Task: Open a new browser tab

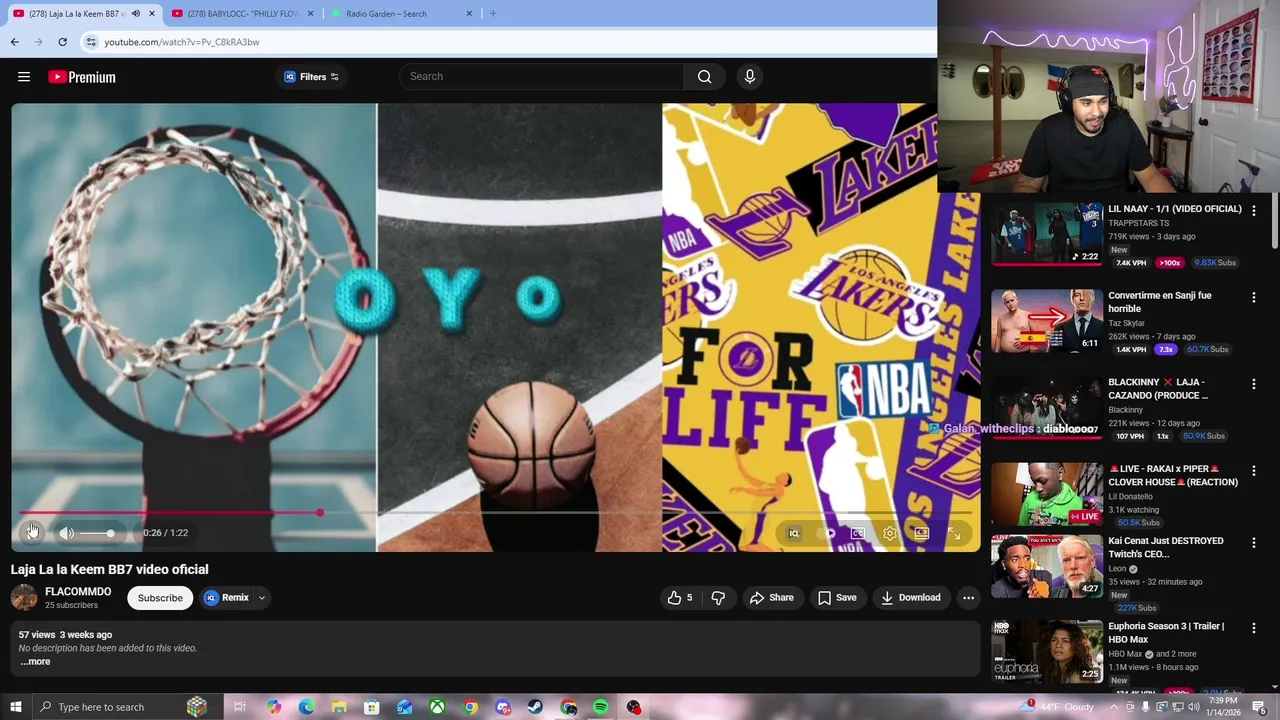Action: pyautogui.click(x=493, y=14)
